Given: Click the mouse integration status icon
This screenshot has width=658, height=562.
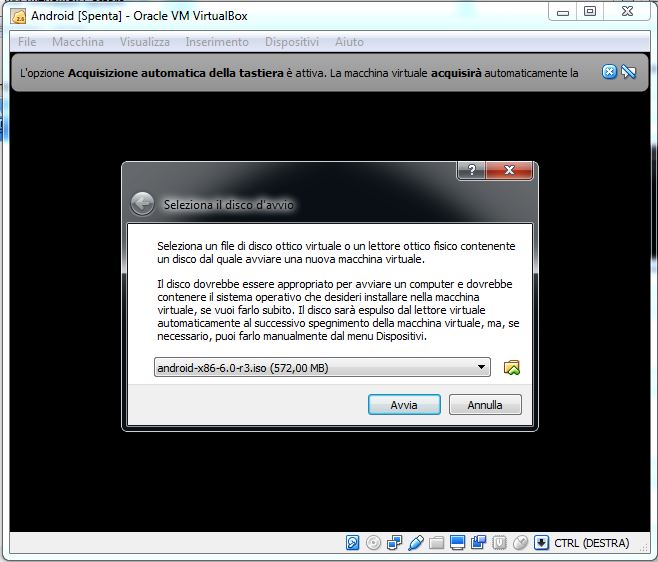Looking at the screenshot, I should coord(520,543).
